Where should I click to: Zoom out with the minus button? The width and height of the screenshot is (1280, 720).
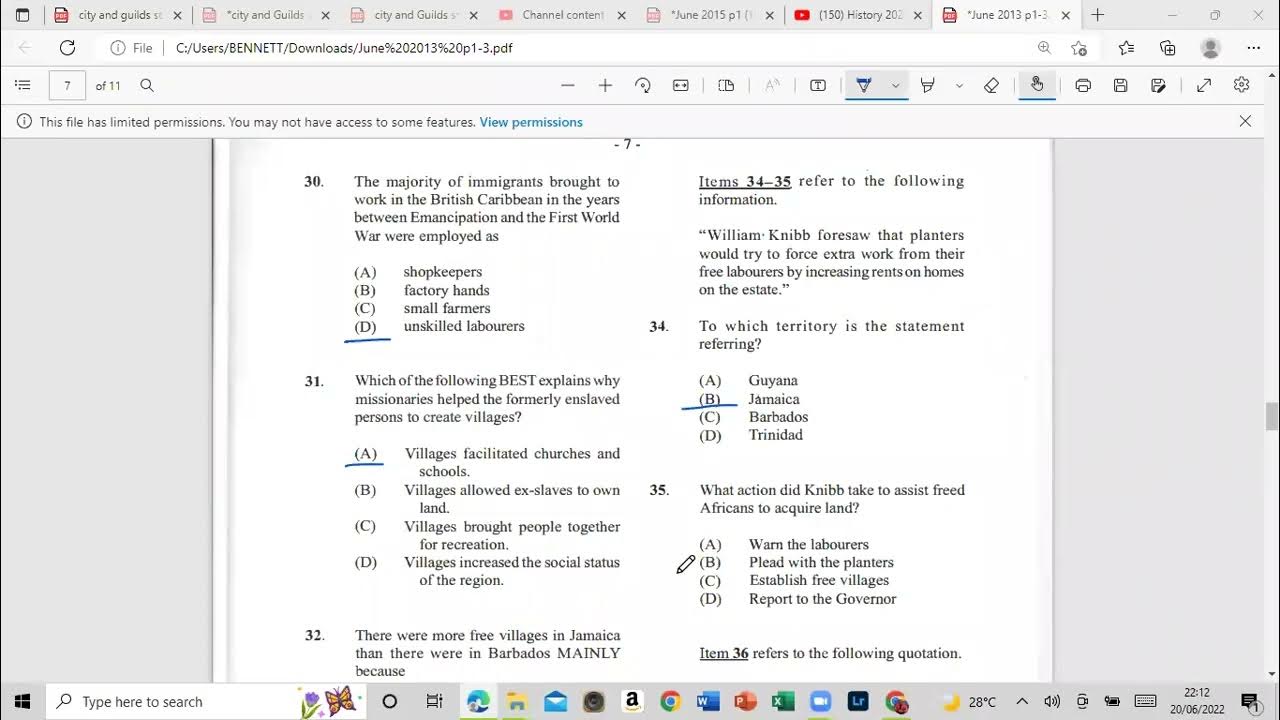pos(568,86)
